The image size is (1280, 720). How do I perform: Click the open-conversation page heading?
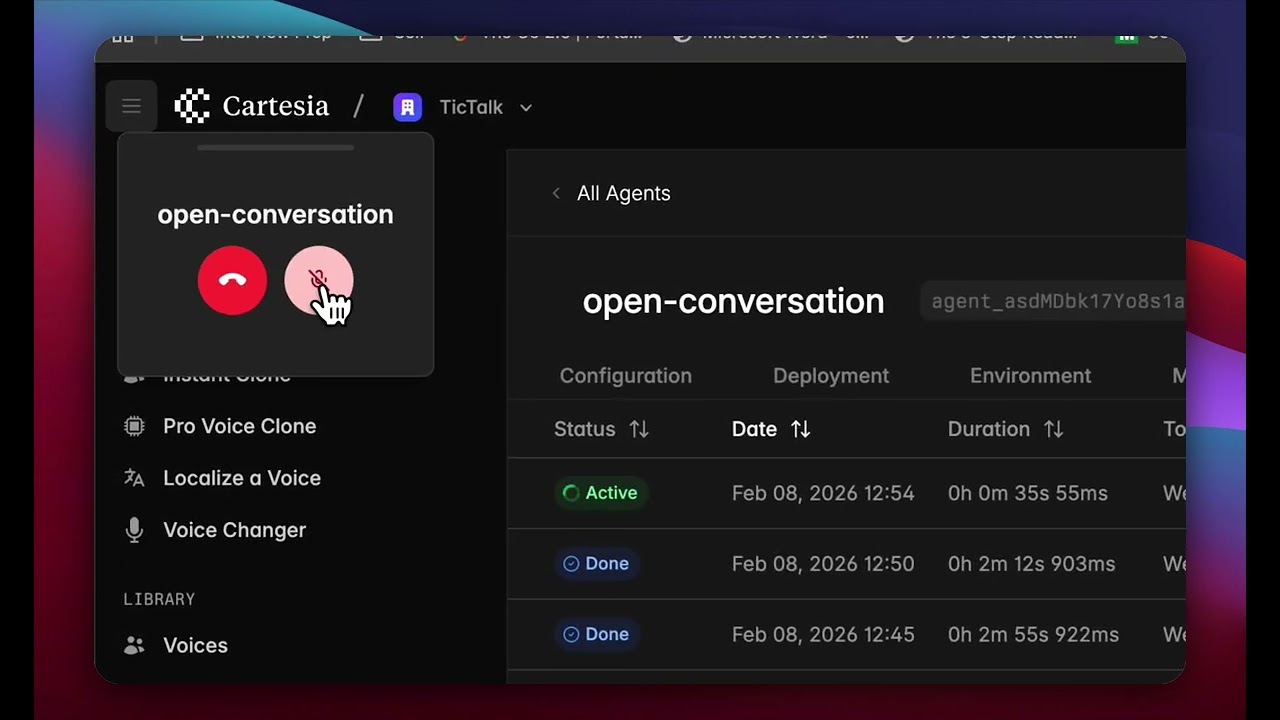coord(734,301)
